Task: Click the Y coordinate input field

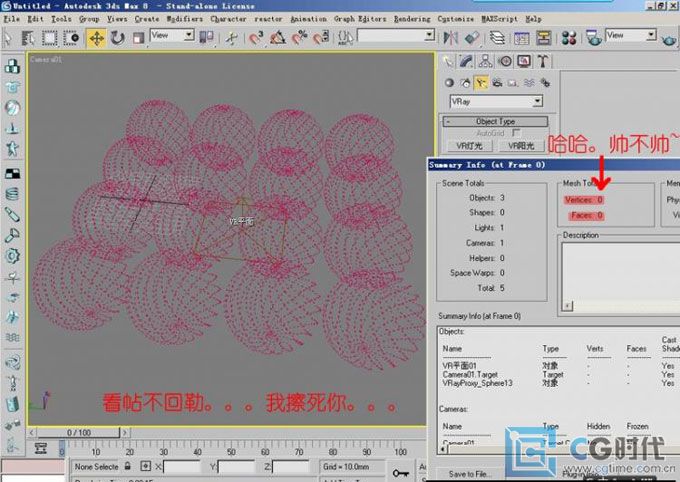Action: click(x=236, y=467)
